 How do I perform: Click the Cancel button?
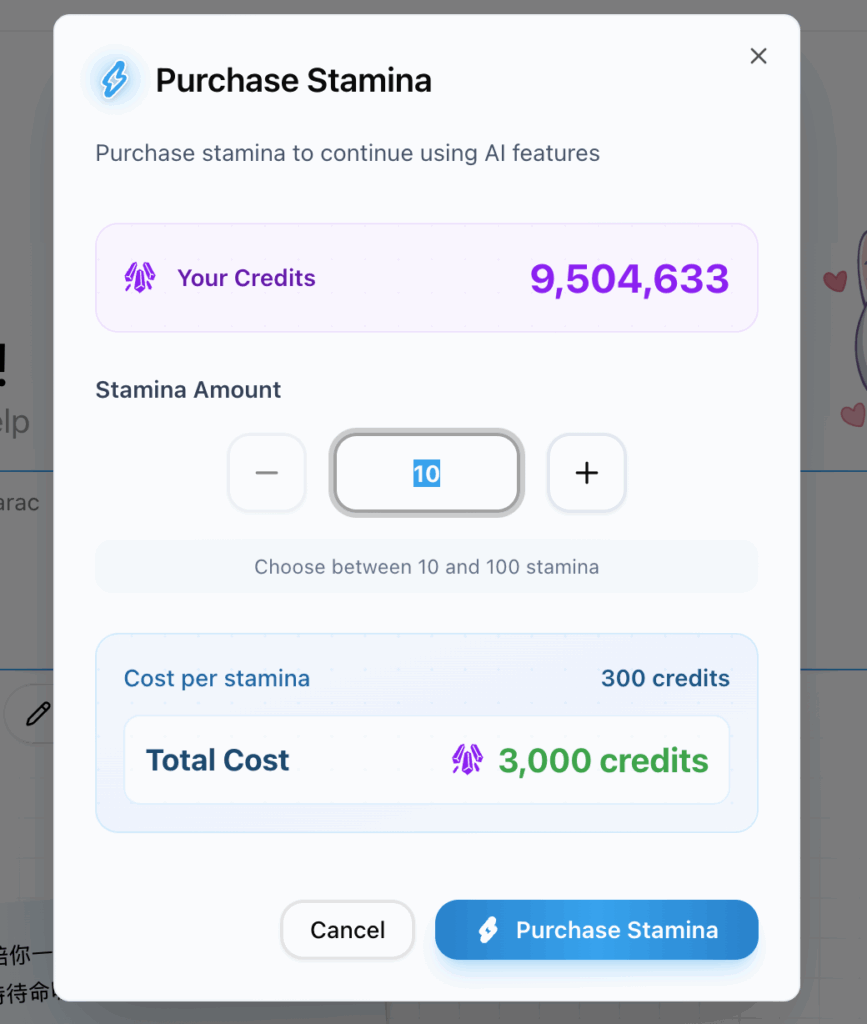(347, 930)
